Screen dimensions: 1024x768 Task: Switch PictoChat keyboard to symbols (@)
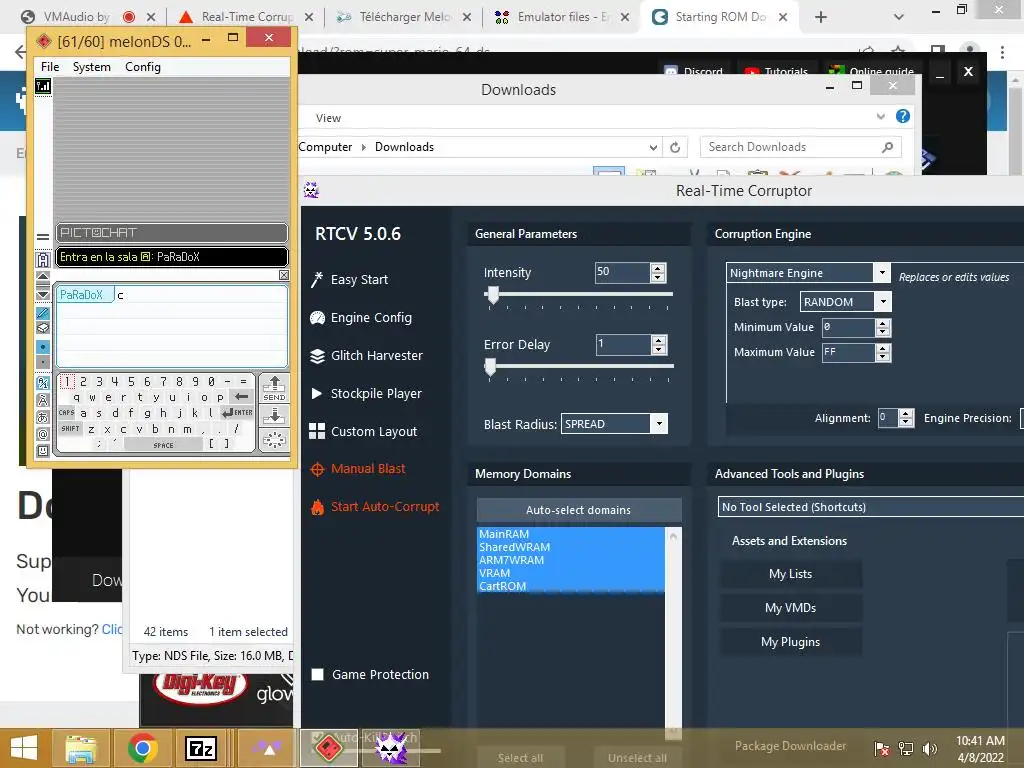[x=43, y=434]
